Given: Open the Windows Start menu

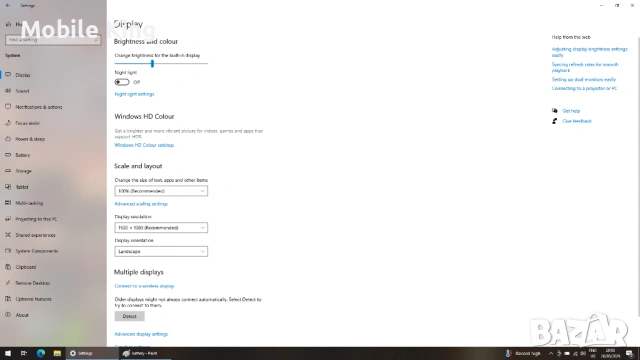Looking at the screenshot, I should (x=8, y=353).
